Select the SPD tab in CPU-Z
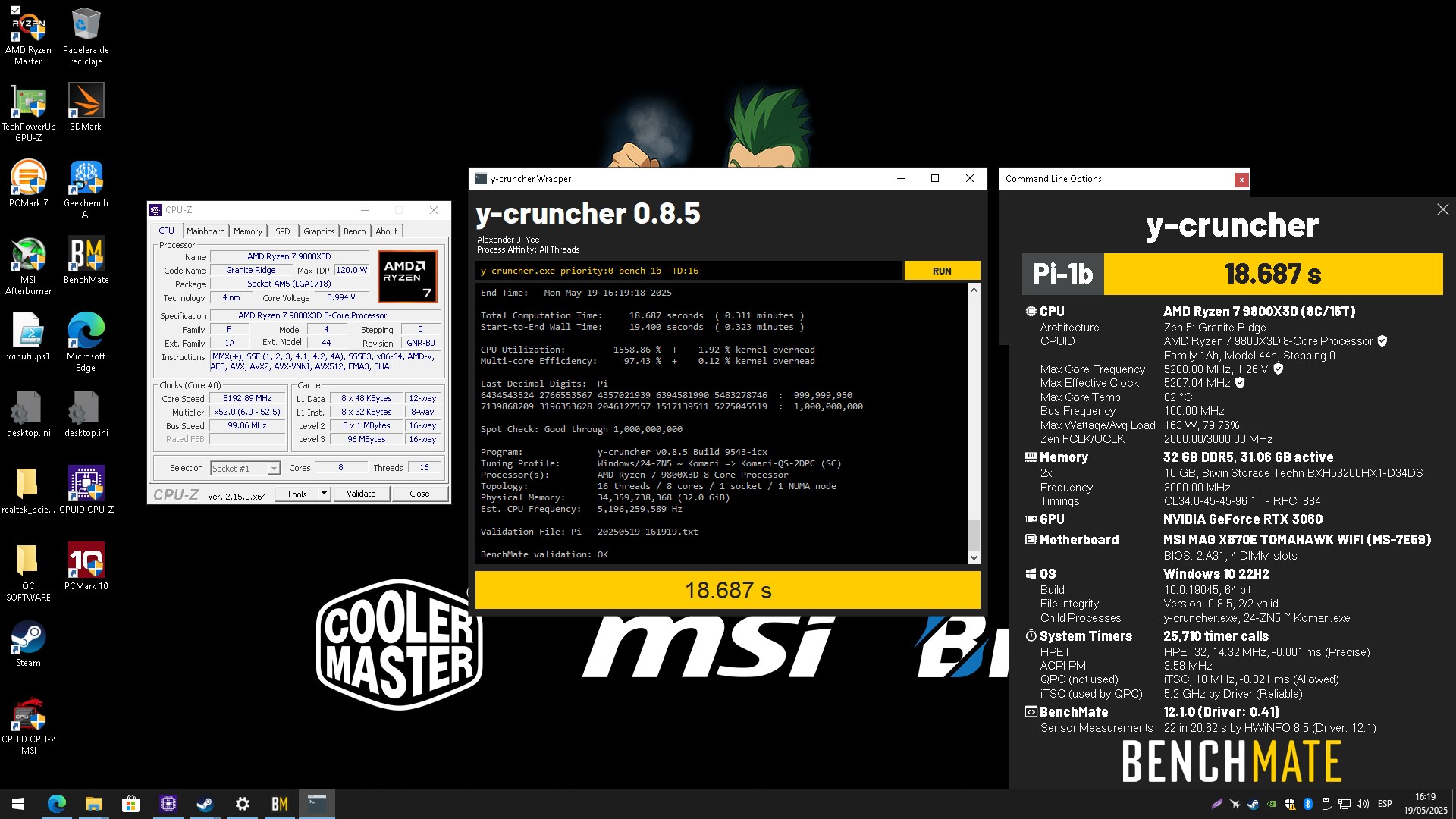The width and height of the screenshot is (1456, 819). pyautogui.click(x=283, y=231)
